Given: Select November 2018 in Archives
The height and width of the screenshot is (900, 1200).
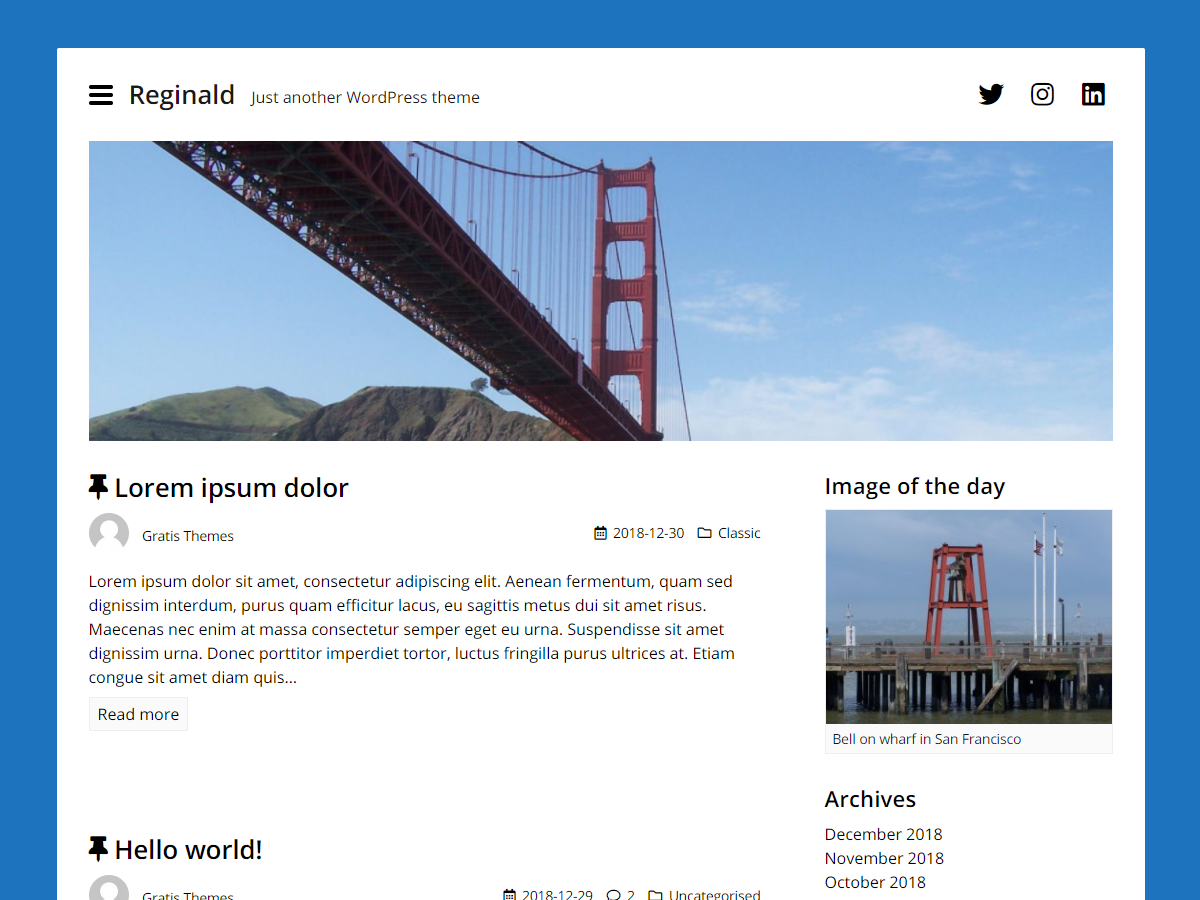Looking at the screenshot, I should point(884,858).
